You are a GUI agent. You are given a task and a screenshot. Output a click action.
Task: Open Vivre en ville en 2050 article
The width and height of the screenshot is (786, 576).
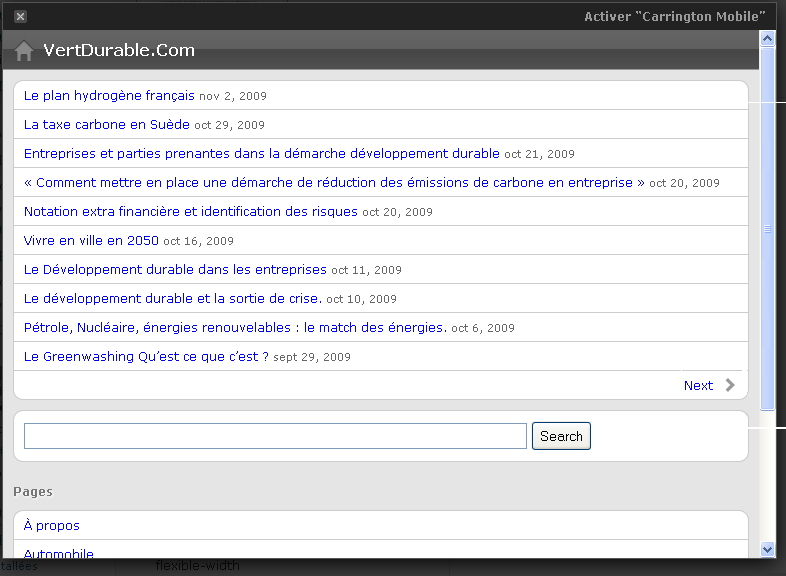click(x=91, y=241)
